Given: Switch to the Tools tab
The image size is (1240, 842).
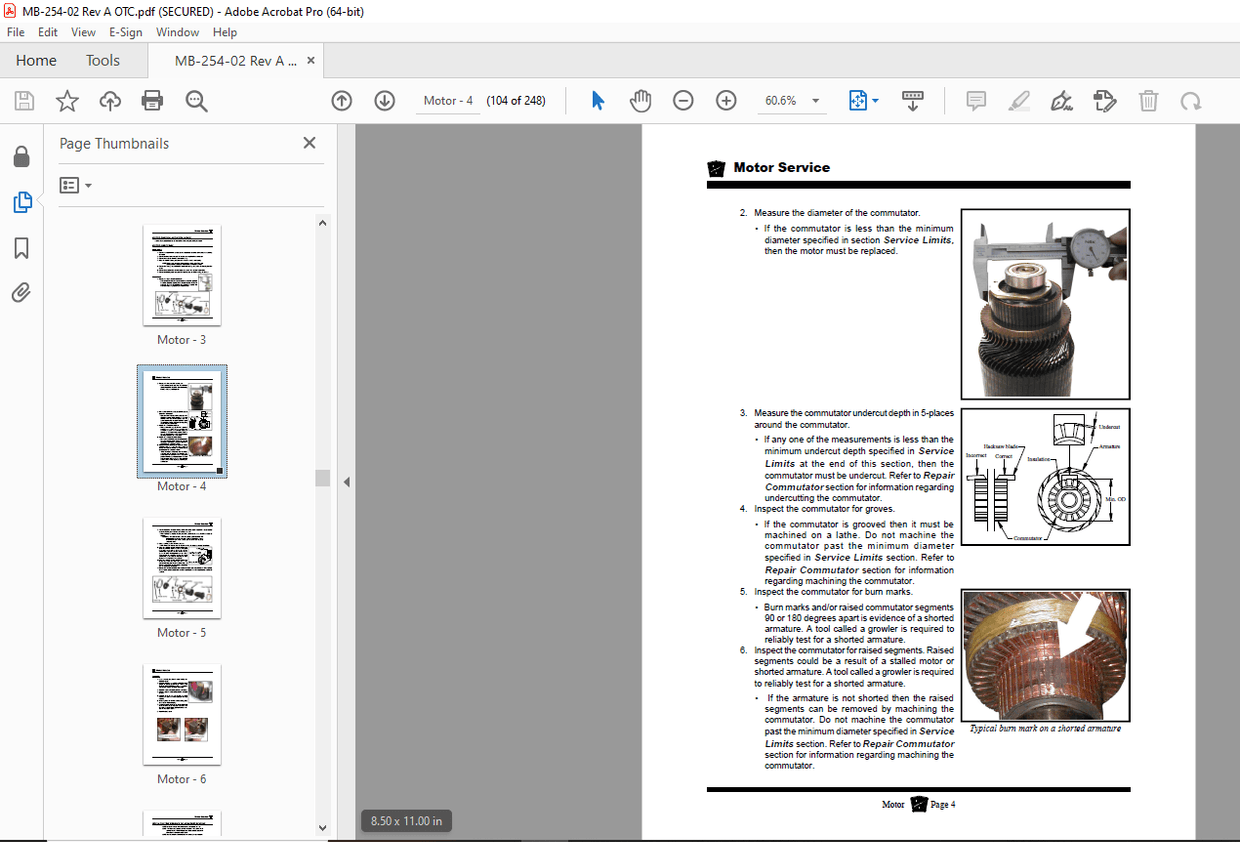Looking at the screenshot, I should point(103,60).
